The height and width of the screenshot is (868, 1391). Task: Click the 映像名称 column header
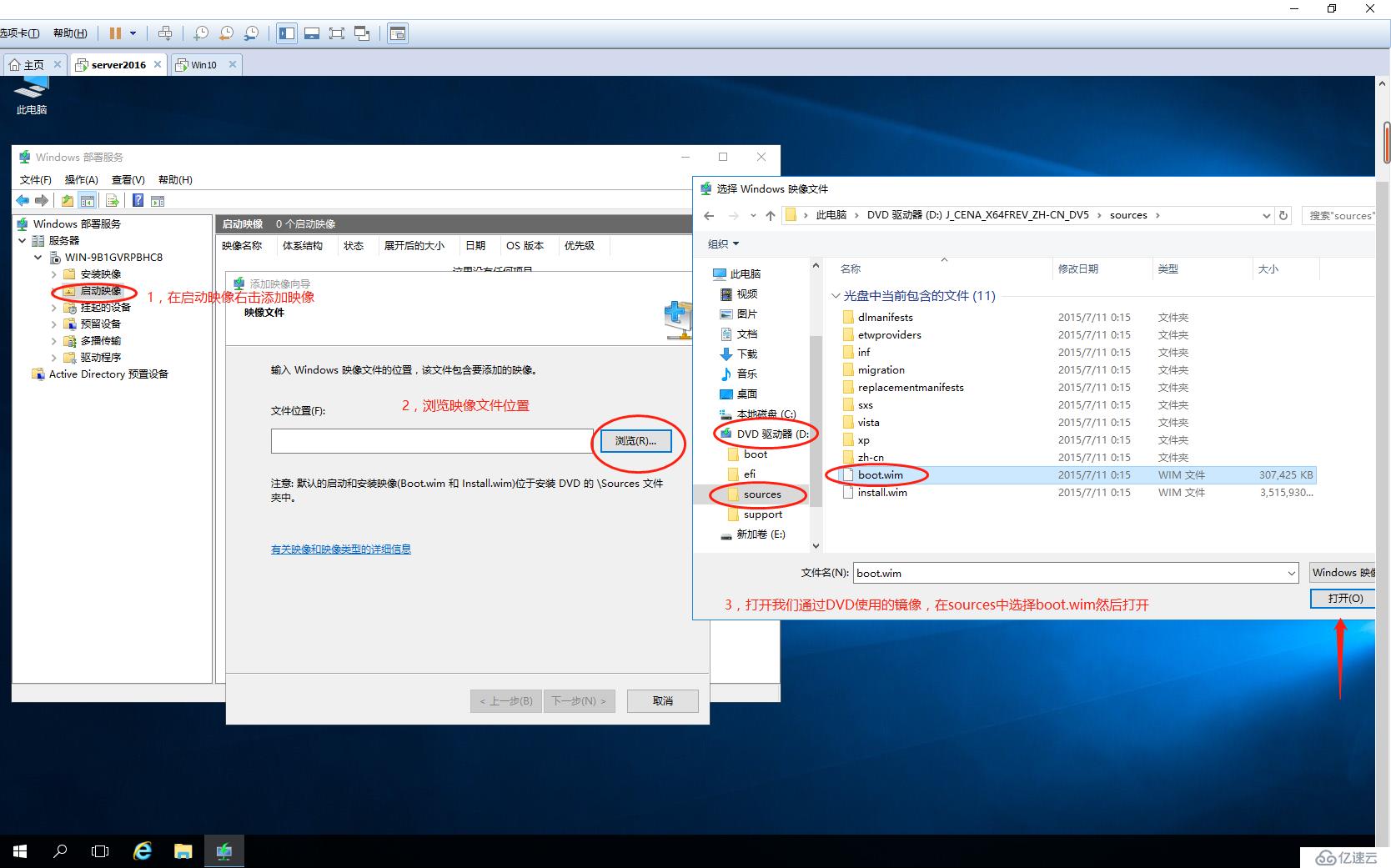tap(245, 245)
